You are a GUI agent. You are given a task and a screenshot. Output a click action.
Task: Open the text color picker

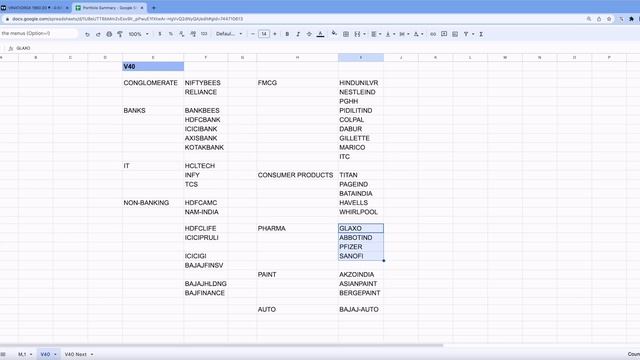pos(320,34)
